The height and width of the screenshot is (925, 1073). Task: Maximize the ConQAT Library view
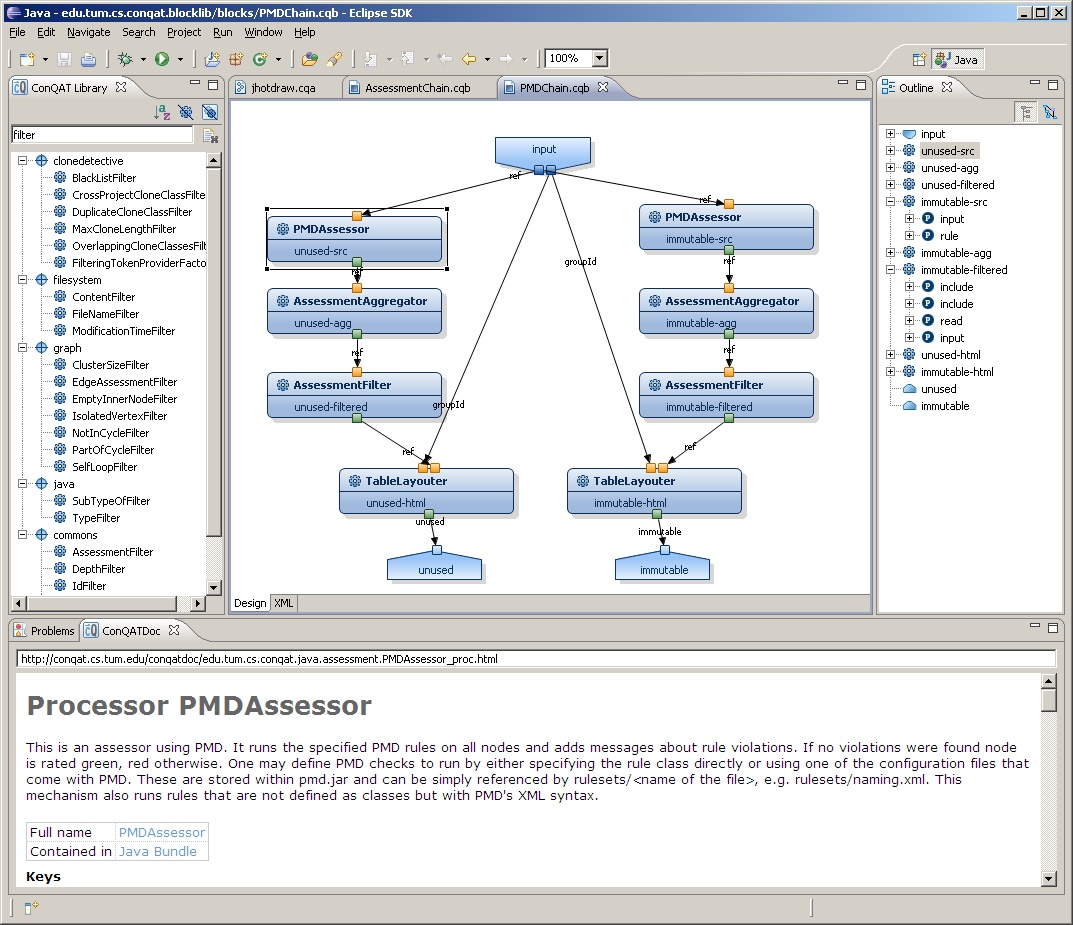click(214, 85)
